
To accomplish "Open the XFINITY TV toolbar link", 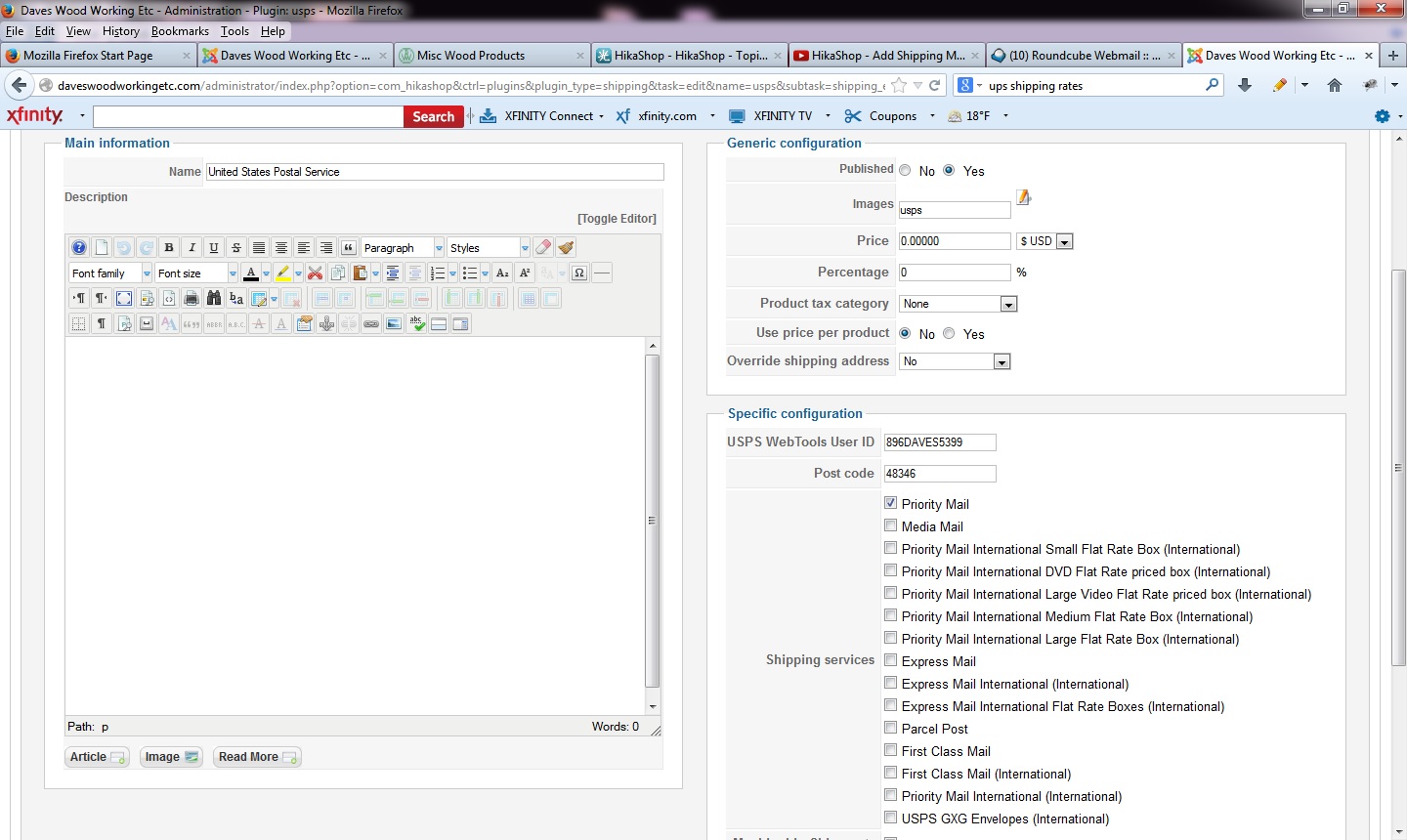I will click(x=771, y=116).
